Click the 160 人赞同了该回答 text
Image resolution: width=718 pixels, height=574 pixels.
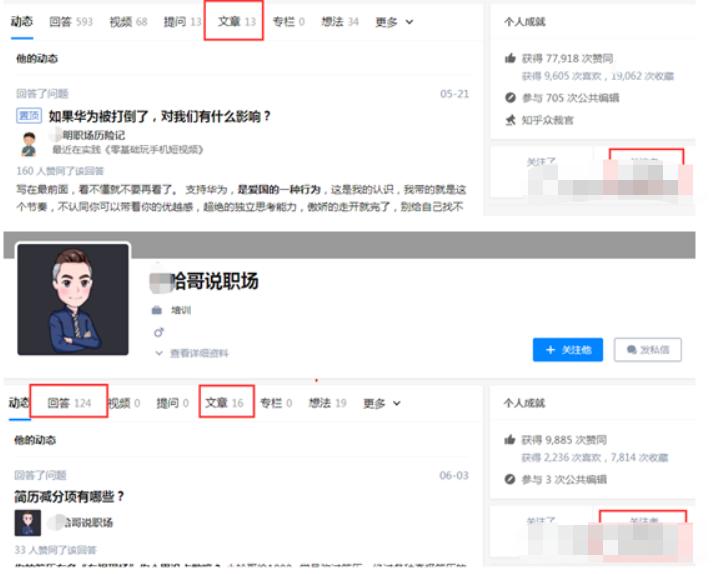[60, 171]
